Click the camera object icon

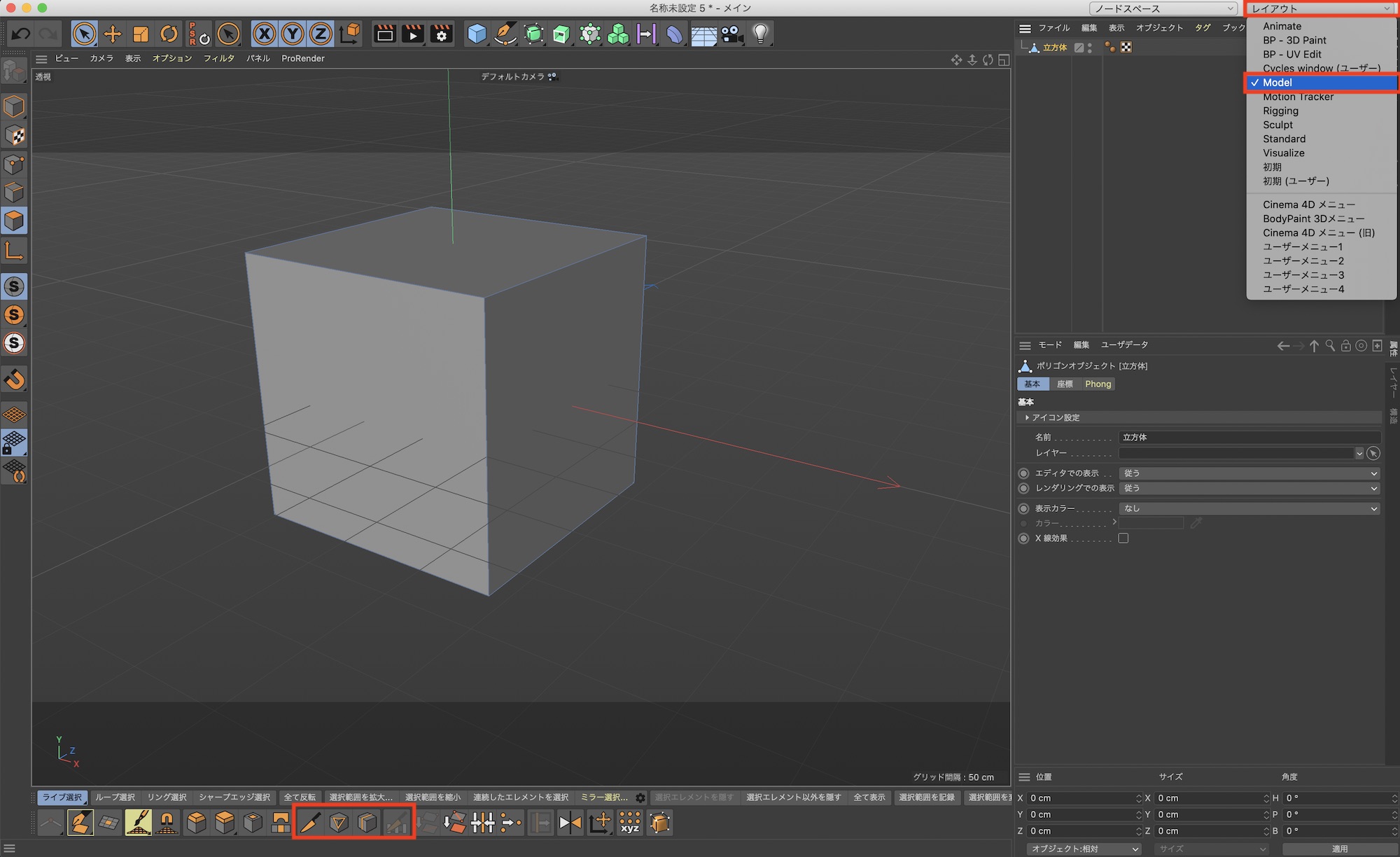point(732,34)
